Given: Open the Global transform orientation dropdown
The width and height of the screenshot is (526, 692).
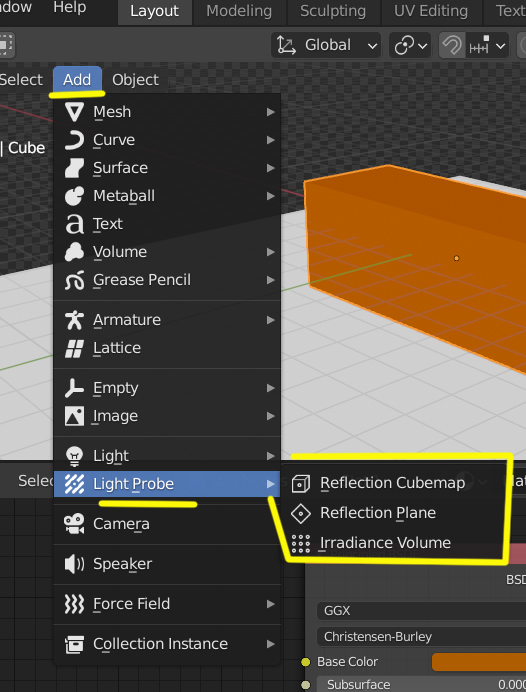Looking at the screenshot, I should tap(326, 45).
